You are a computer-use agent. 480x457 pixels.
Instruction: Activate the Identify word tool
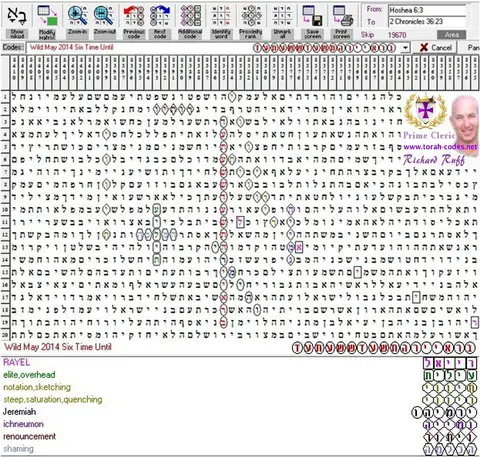pyautogui.click(x=221, y=16)
